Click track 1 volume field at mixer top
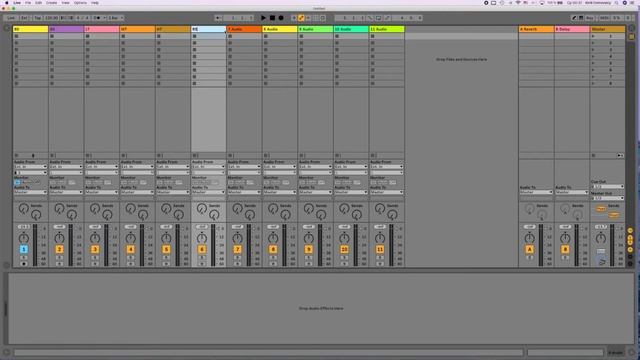Image resolution: width=640 pixels, height=360 pixels. click(x=24, y=227)
